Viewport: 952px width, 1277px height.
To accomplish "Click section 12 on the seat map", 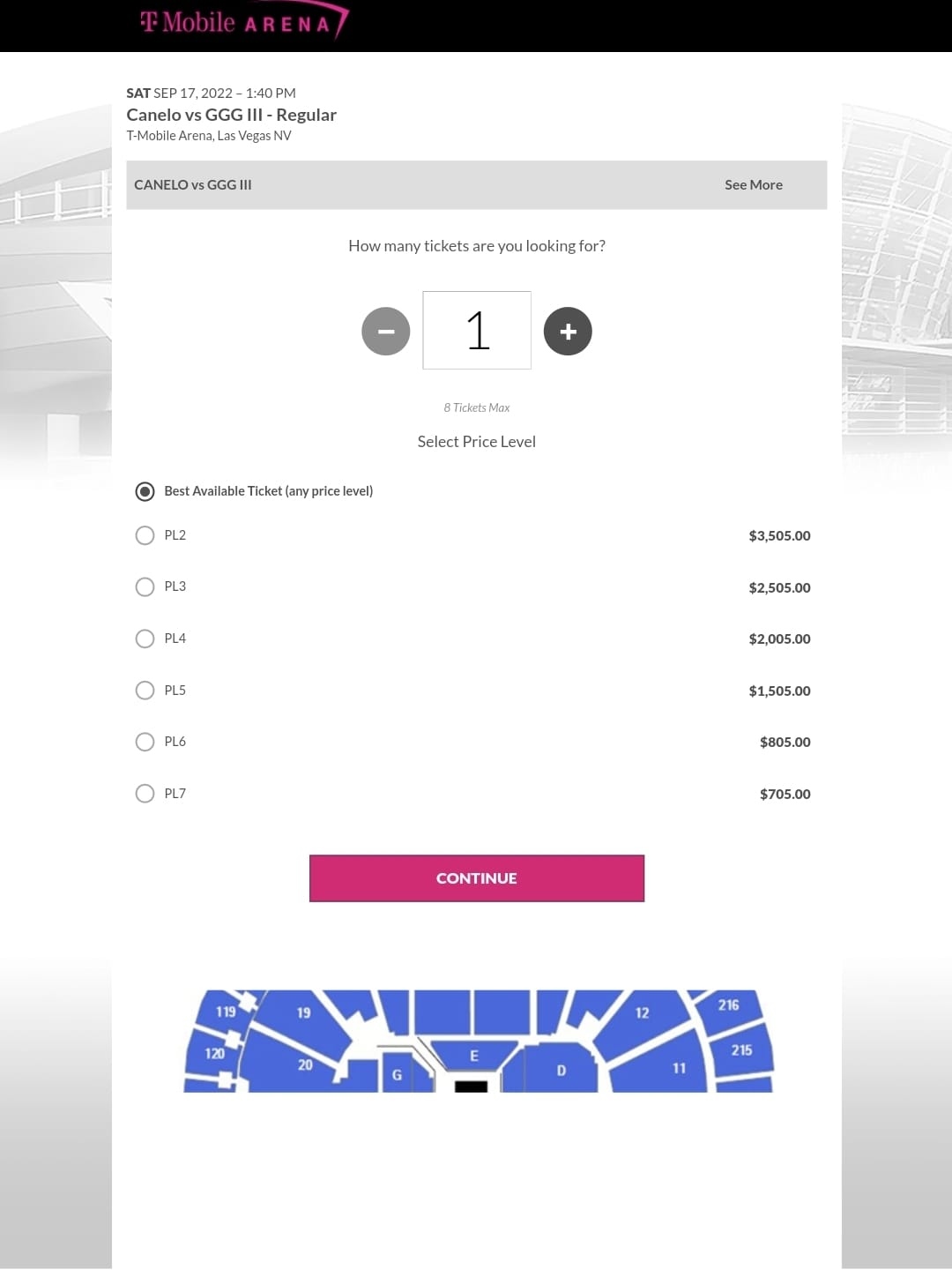I will (643, 1012).
